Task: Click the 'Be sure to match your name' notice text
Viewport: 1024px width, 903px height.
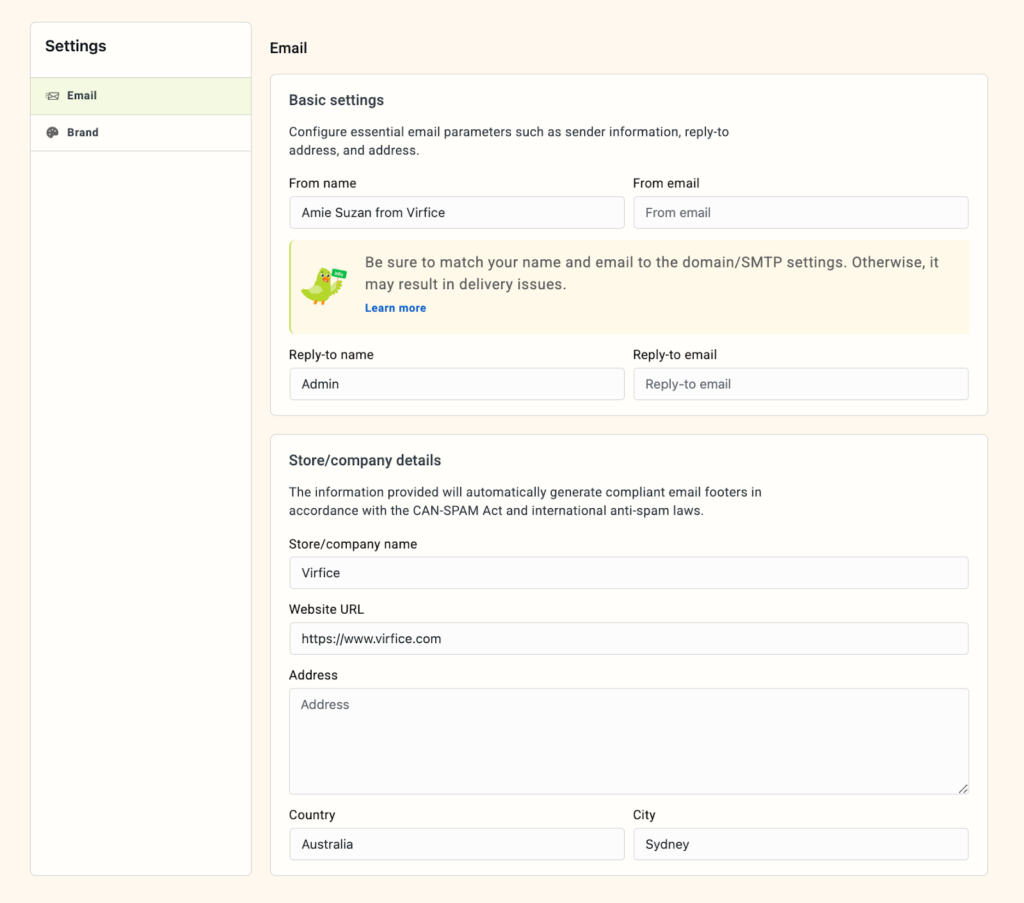Action: point(651,273)
